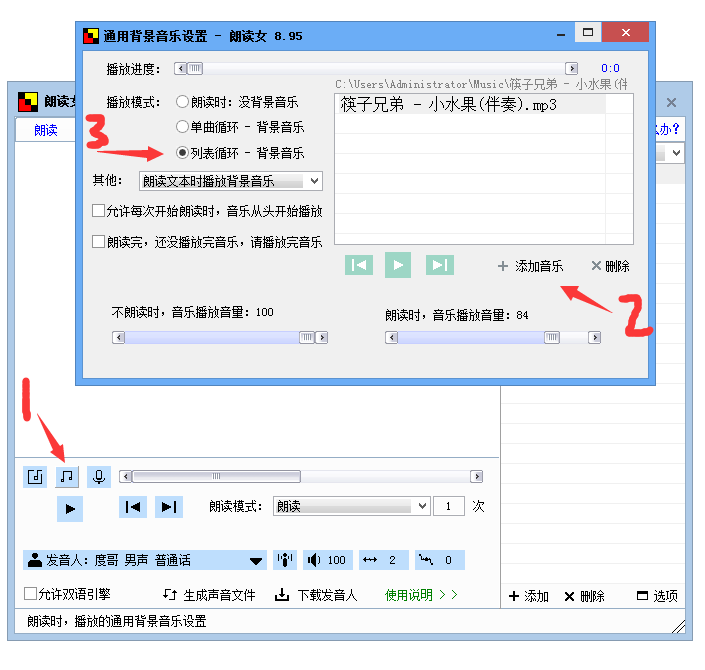
Task: Click 下载发音人 label
Action: click(327, 595)
